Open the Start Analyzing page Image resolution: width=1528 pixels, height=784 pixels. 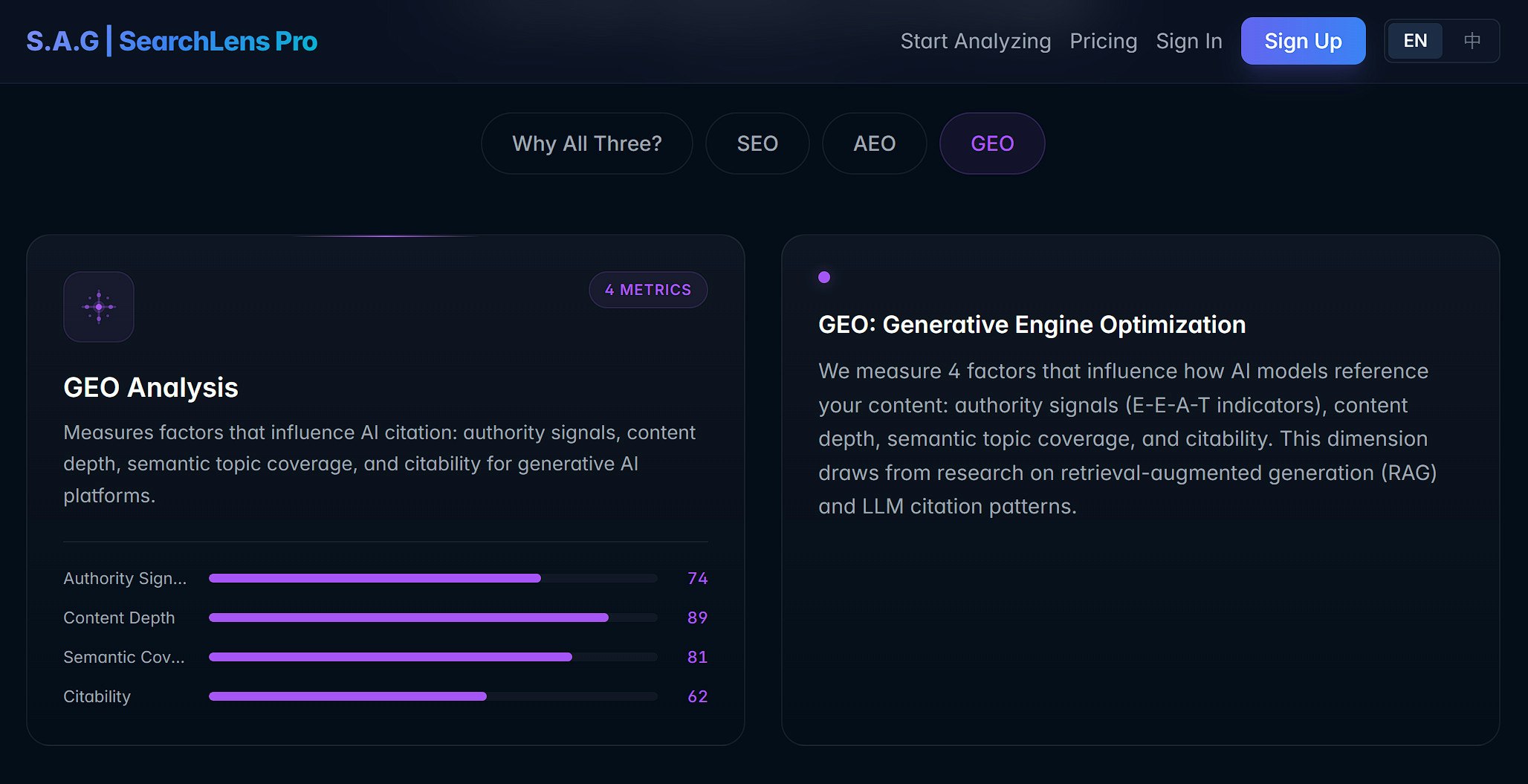pyautogui.click(x=976, y=41)
